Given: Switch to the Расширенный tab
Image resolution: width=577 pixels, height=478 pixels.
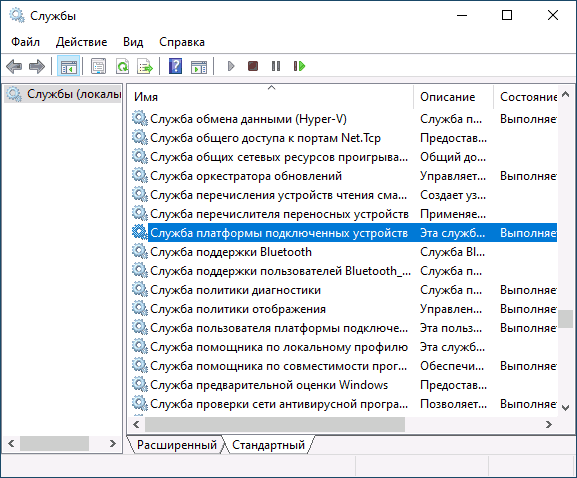Looking at the screenshot, I should (x=176, y=445).
